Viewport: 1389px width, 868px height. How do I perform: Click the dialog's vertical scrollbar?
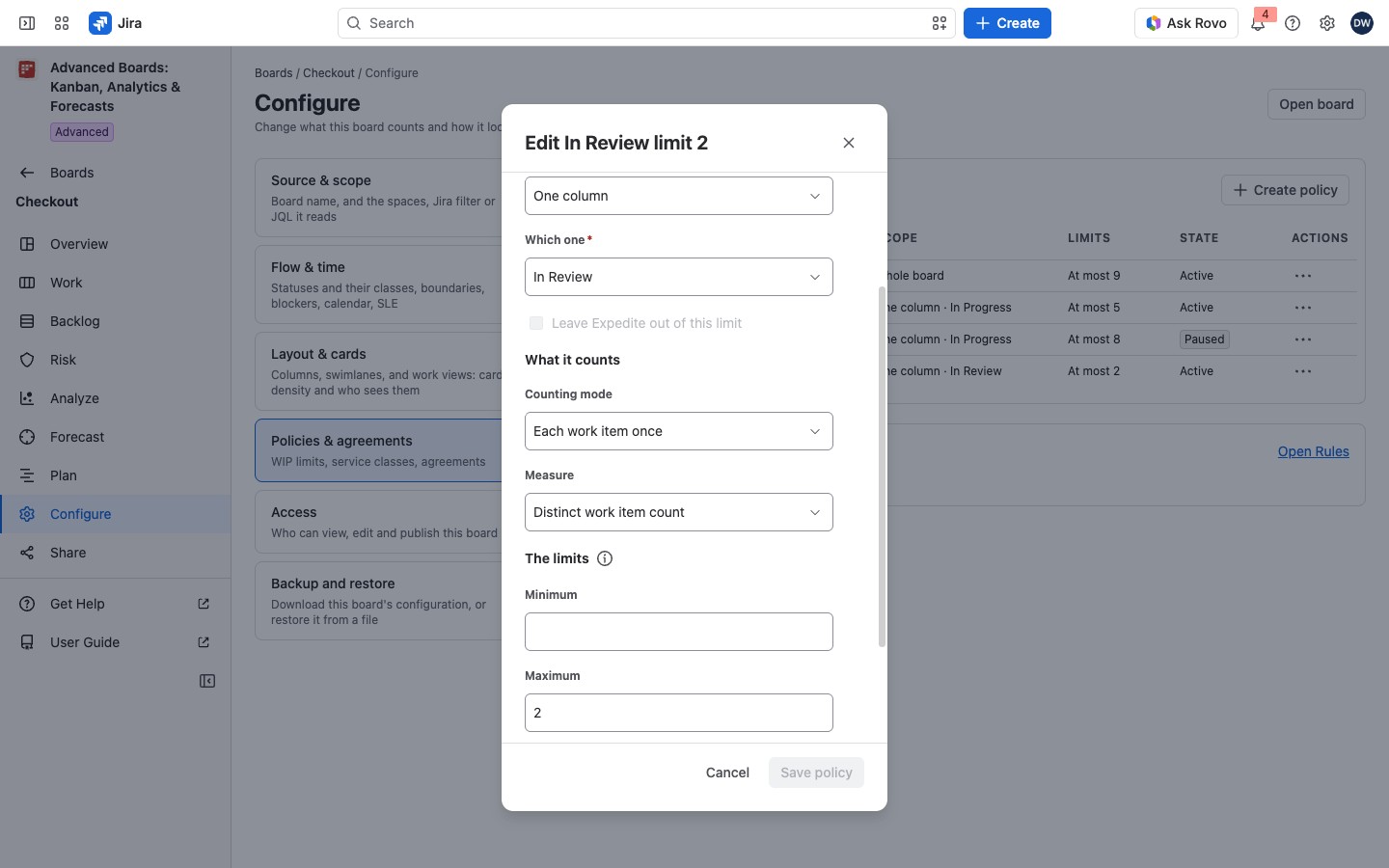pos(882,467)
